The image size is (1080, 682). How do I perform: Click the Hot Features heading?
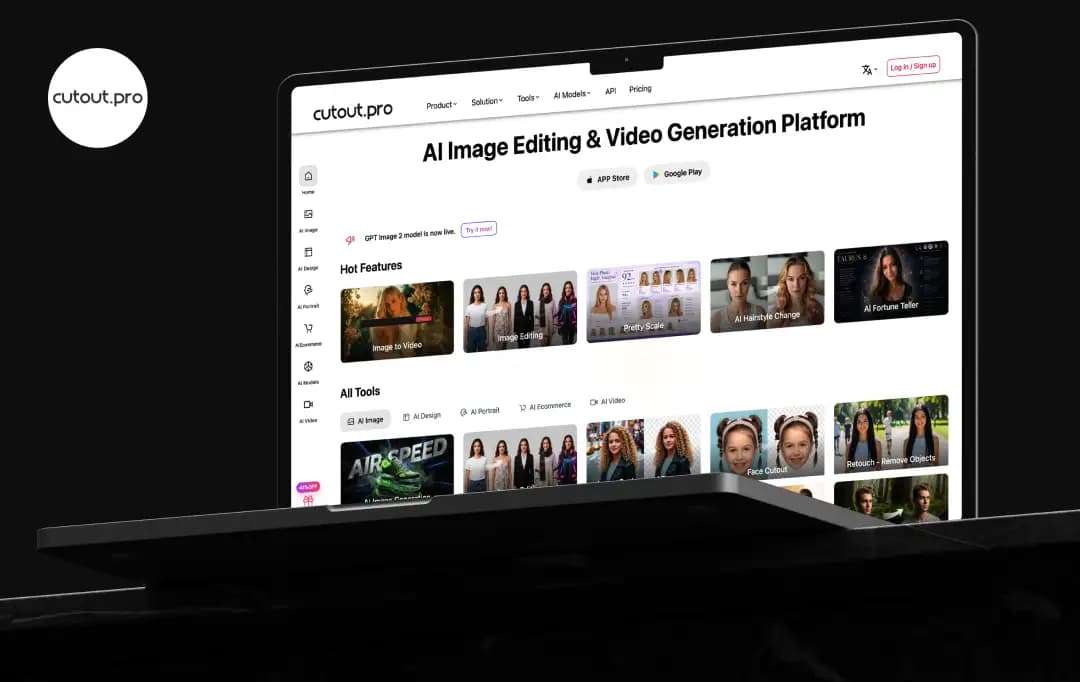click(x=371, y=267)
